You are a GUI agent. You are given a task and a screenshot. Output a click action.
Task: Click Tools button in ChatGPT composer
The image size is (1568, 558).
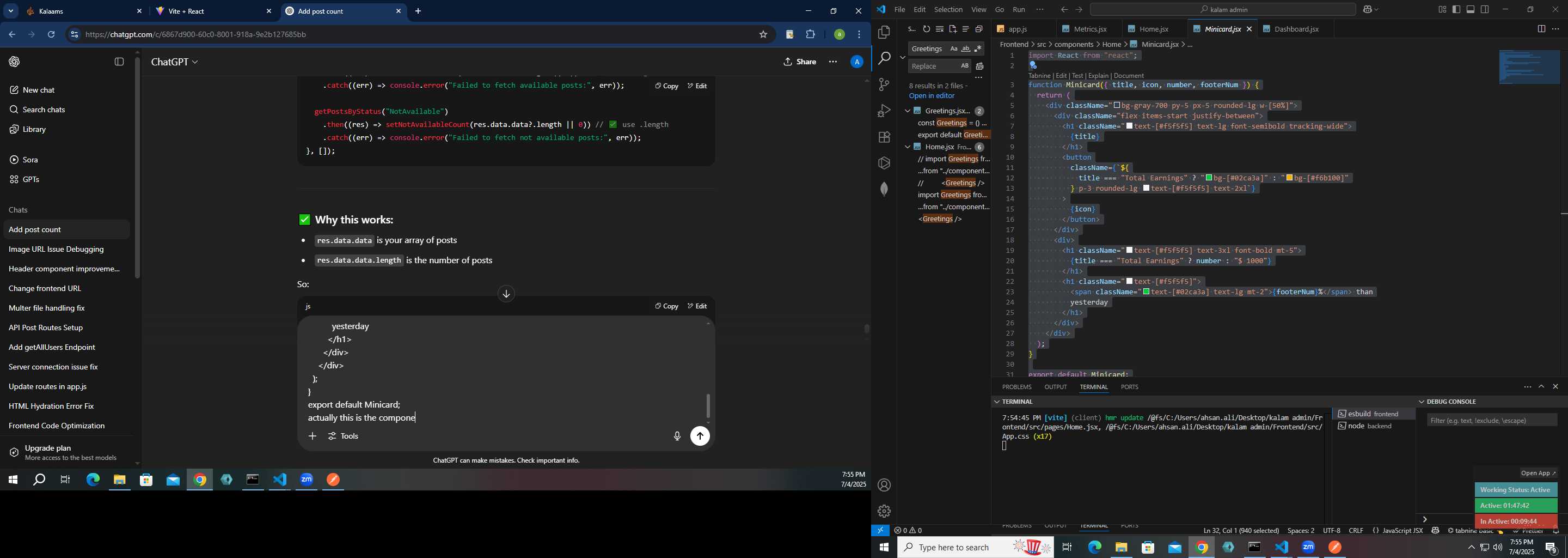[344, 436]
